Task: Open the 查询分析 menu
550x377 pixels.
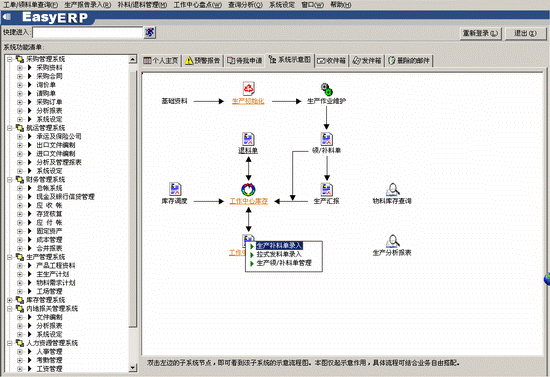Action: click(245, 5)
